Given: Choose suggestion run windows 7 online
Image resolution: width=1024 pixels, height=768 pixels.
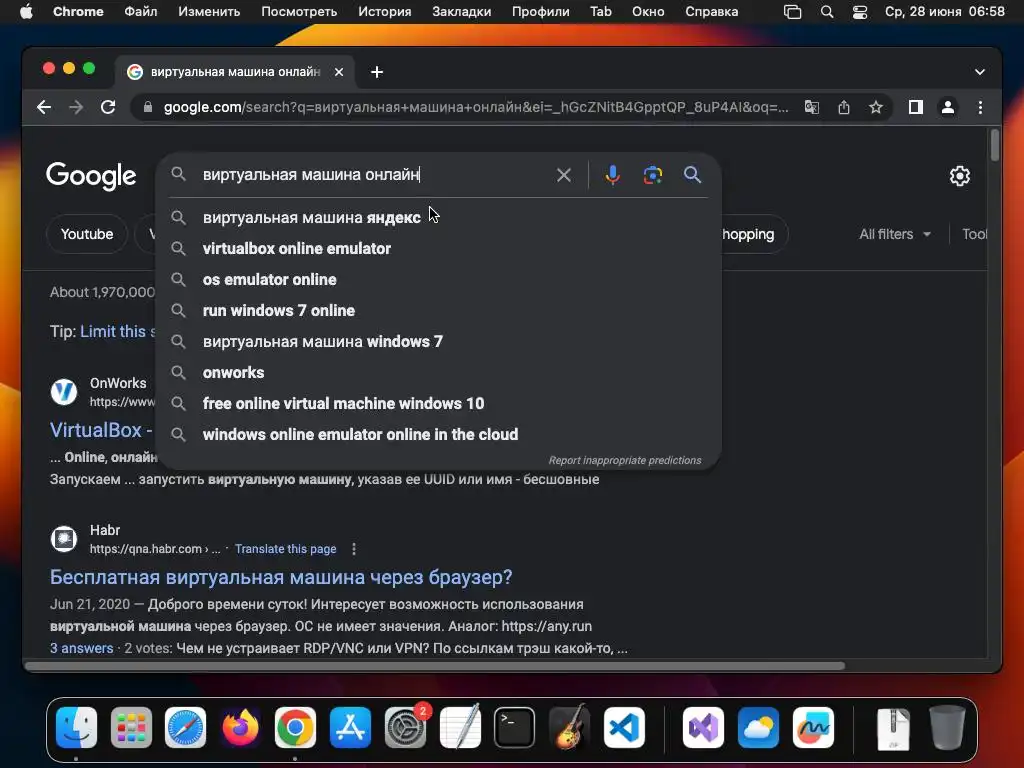Looking at the screenshot, I should pos(438,310).
